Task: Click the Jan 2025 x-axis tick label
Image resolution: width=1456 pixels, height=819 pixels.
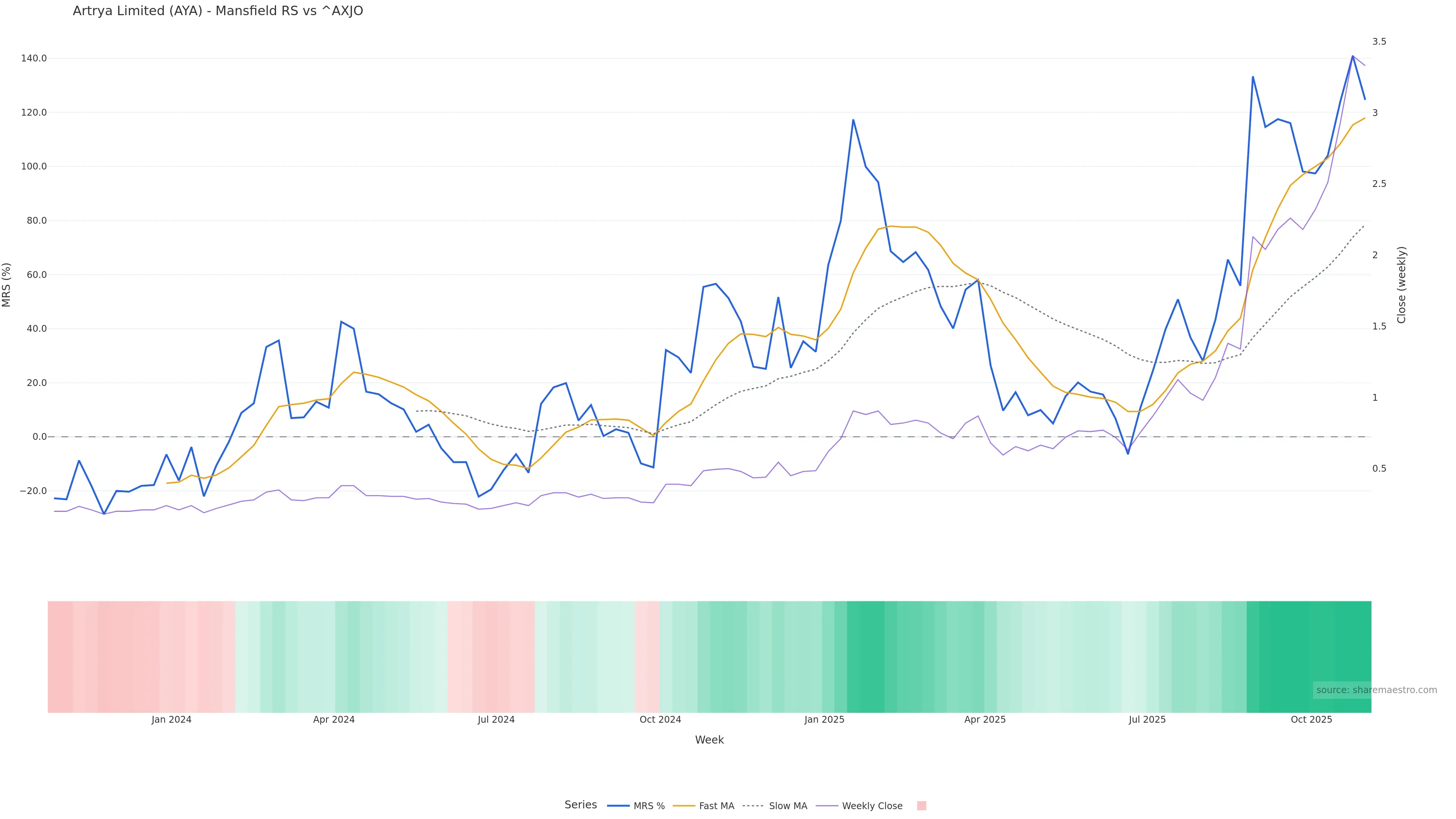Action: tap(824, 720)
